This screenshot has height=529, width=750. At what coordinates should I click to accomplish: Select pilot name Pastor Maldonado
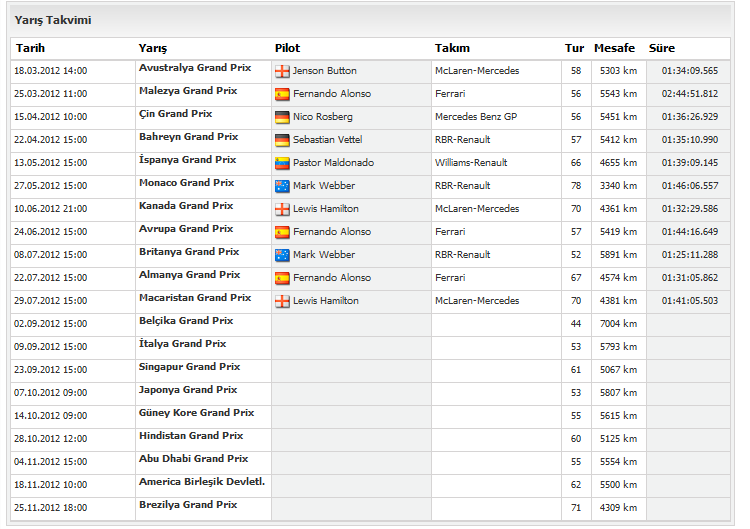[333, 163]
